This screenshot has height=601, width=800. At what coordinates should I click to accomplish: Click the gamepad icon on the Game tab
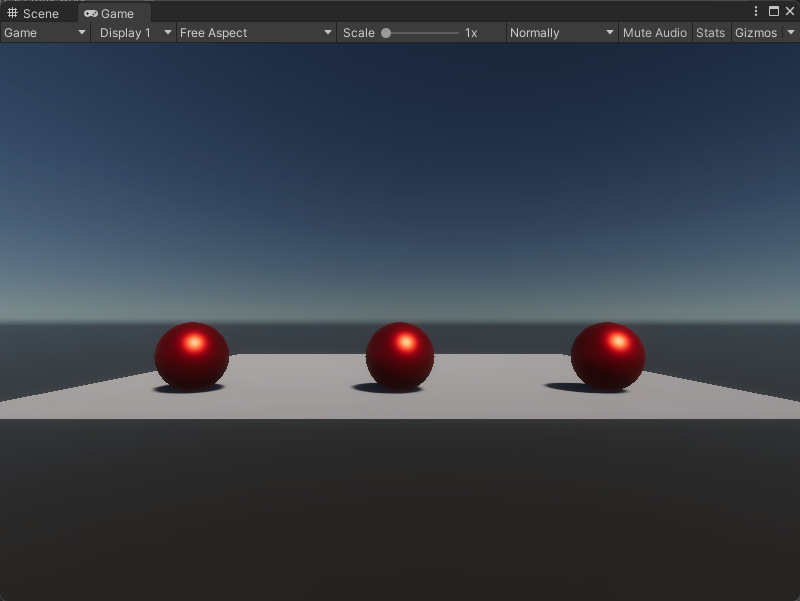click(92, 13)
